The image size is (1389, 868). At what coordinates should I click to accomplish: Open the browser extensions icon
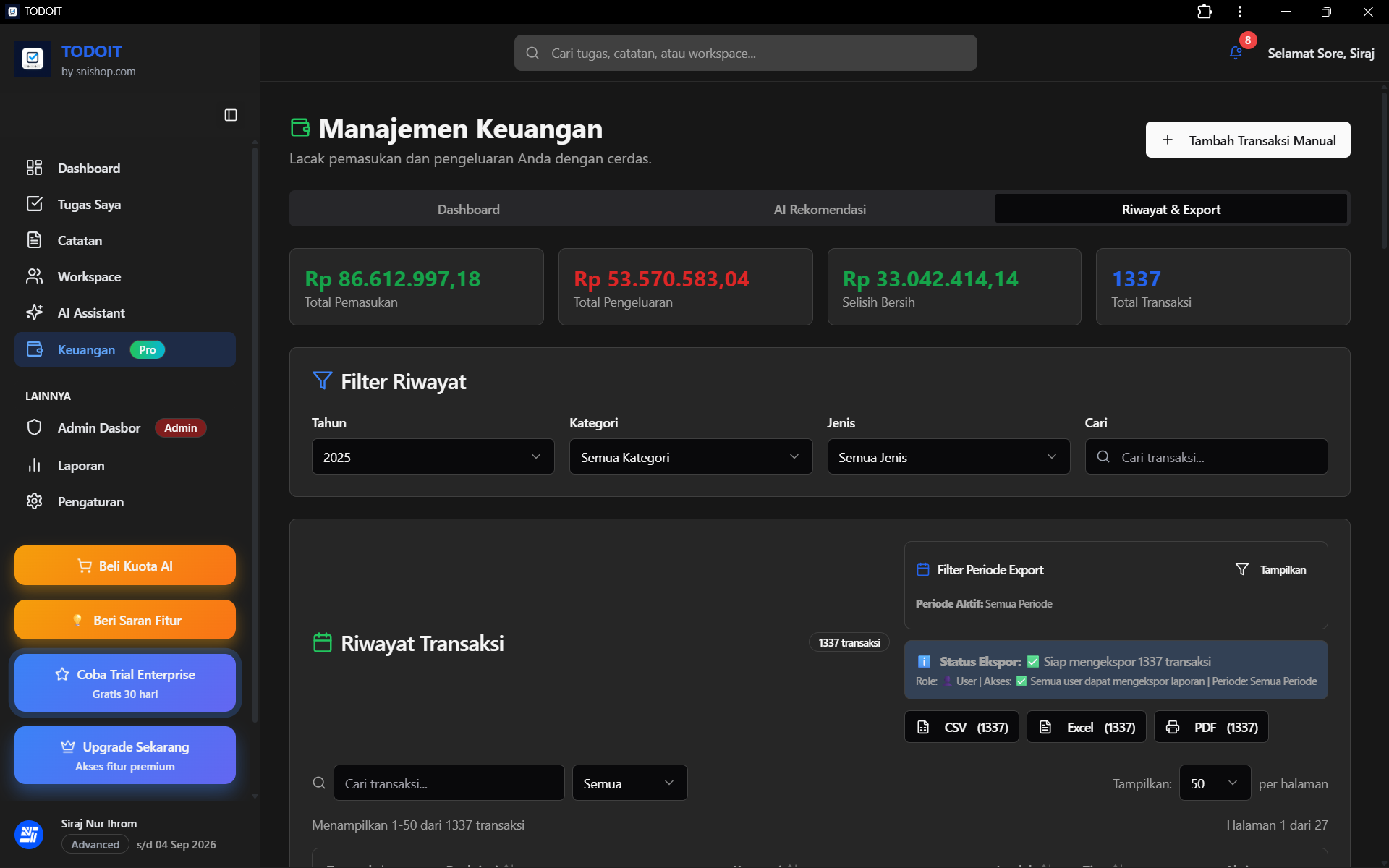1204,12
